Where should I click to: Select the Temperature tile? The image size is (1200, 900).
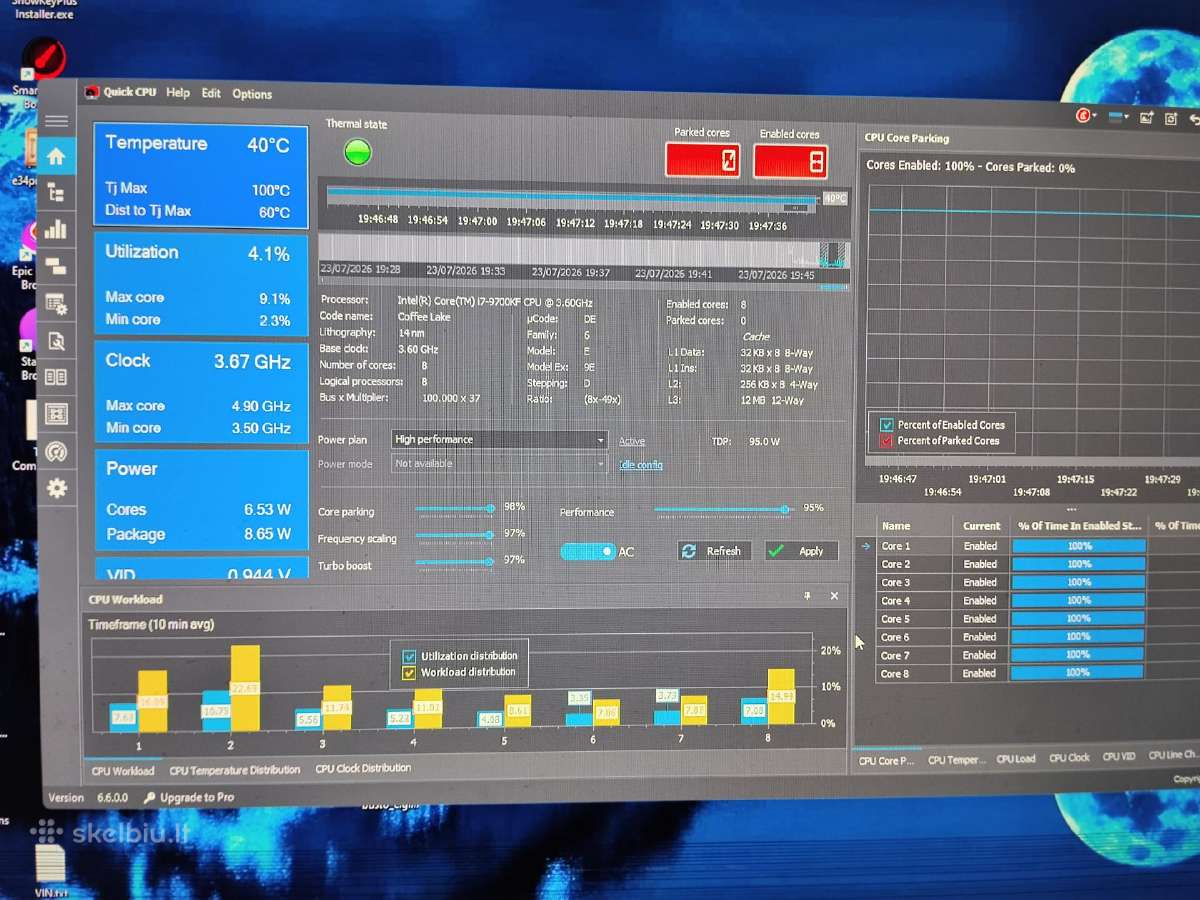[x=201, y=175]
